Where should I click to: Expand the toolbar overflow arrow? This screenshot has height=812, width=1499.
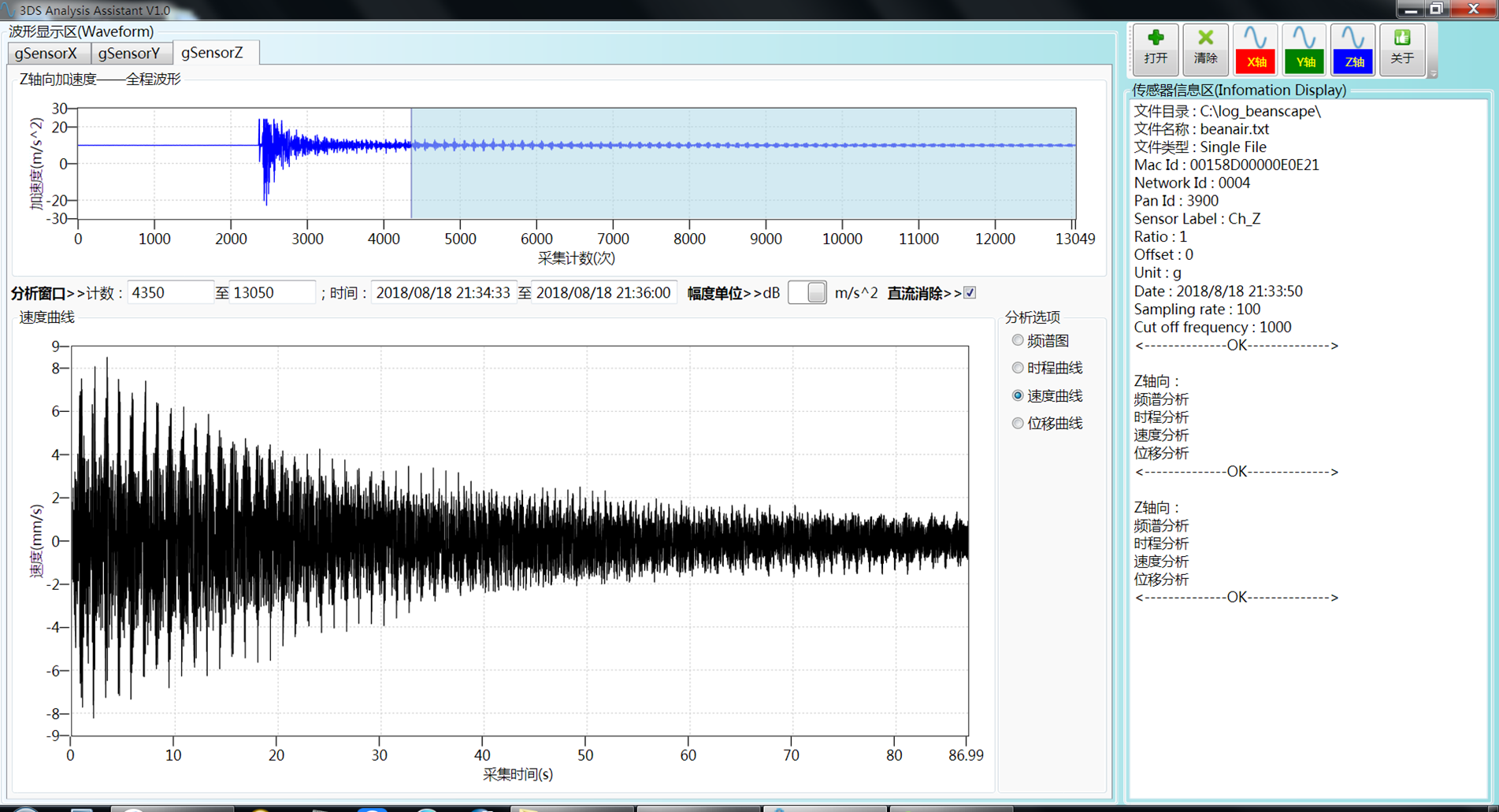[x=1433, y=73]
